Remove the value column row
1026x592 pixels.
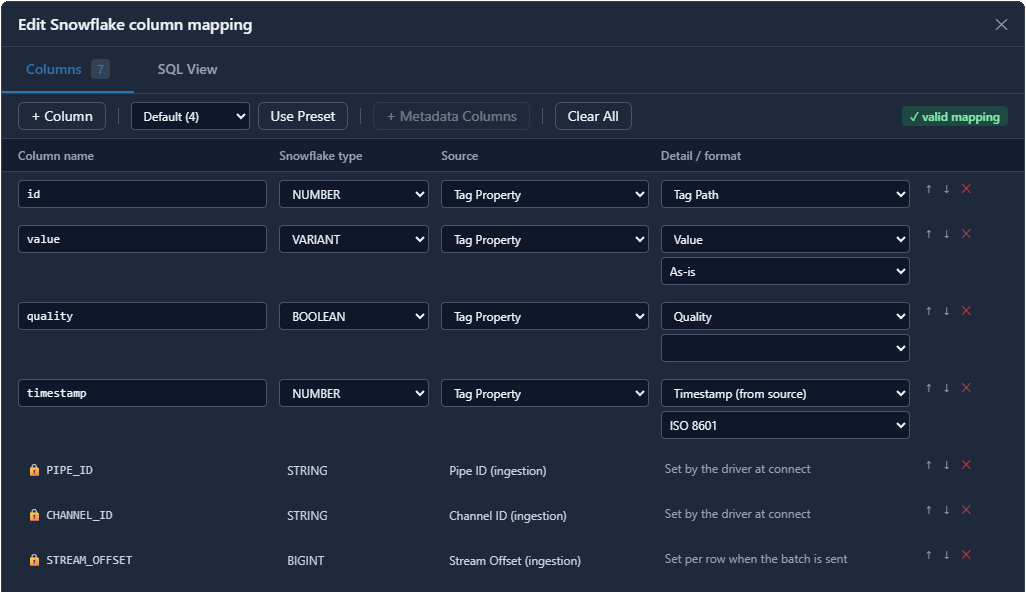966,234
